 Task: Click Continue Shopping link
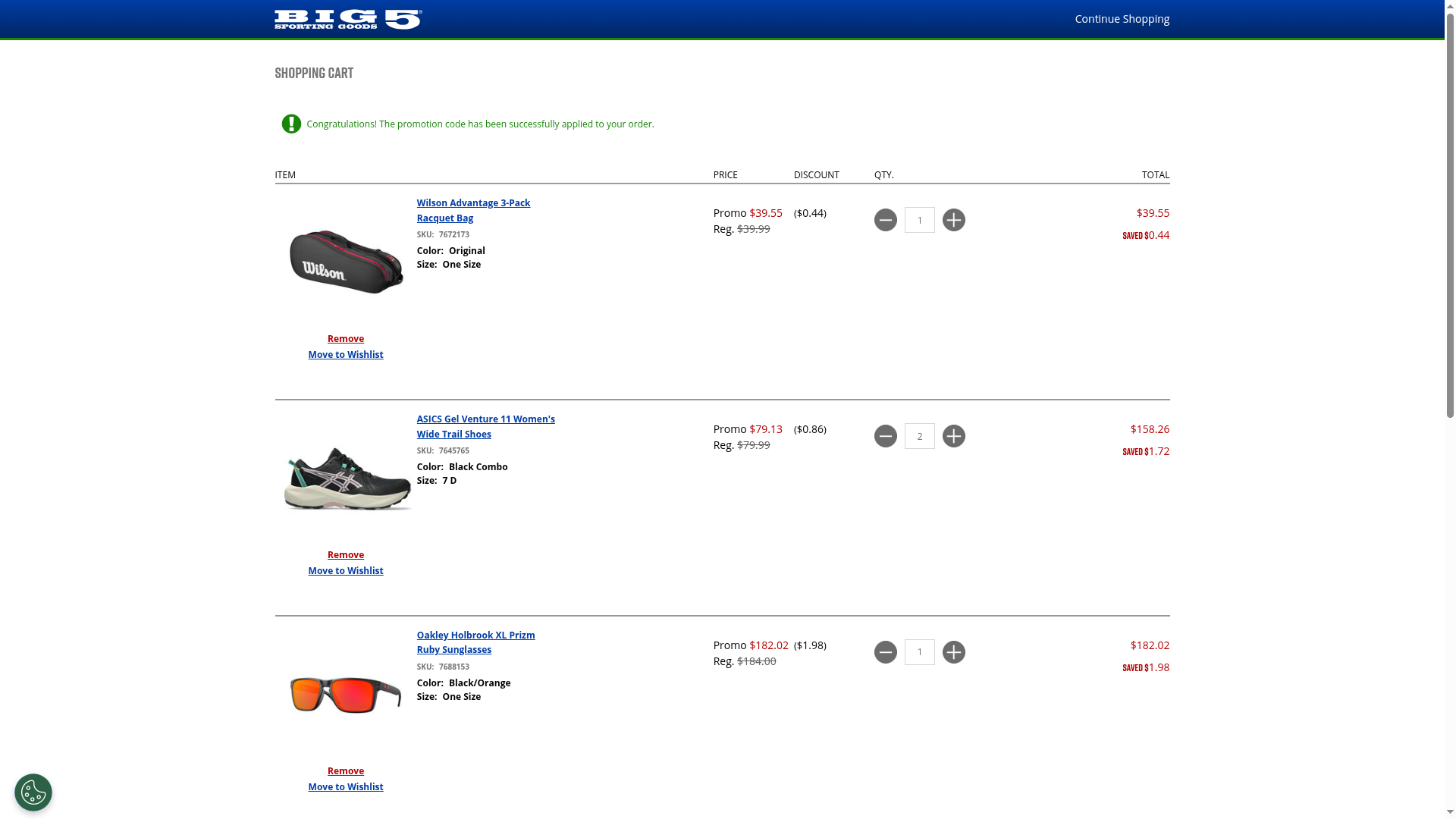(x=1122, y=19)
